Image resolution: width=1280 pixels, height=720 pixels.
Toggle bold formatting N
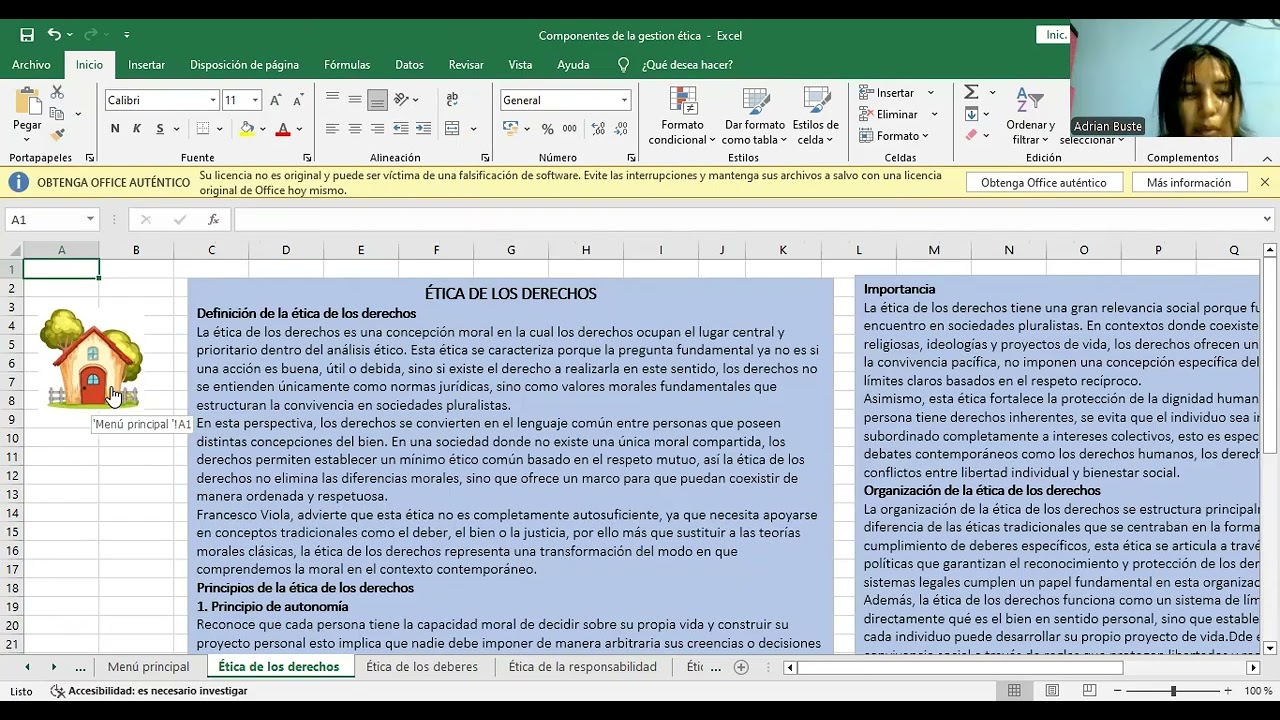115,128
